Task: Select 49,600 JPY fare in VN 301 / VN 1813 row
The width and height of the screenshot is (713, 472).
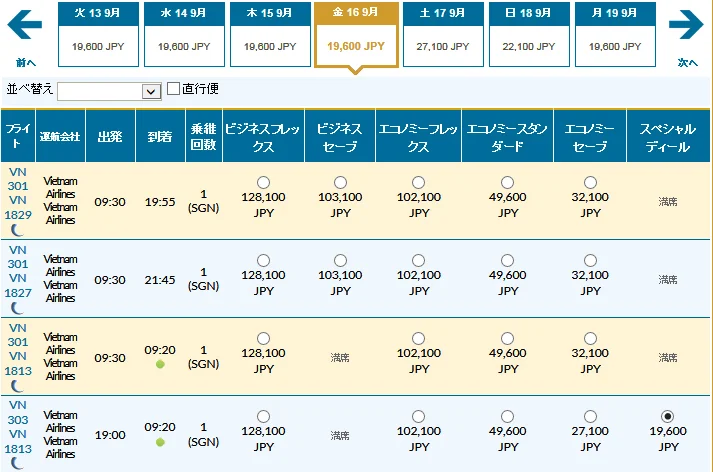Action: (x=507, y=338)
